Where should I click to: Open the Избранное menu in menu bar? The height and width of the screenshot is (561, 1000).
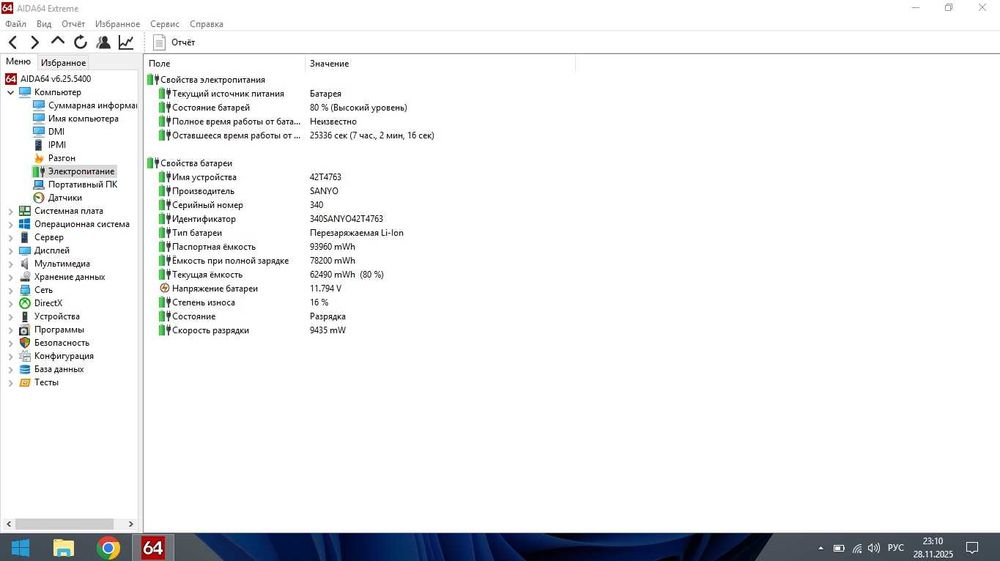(x=117, y=24)
